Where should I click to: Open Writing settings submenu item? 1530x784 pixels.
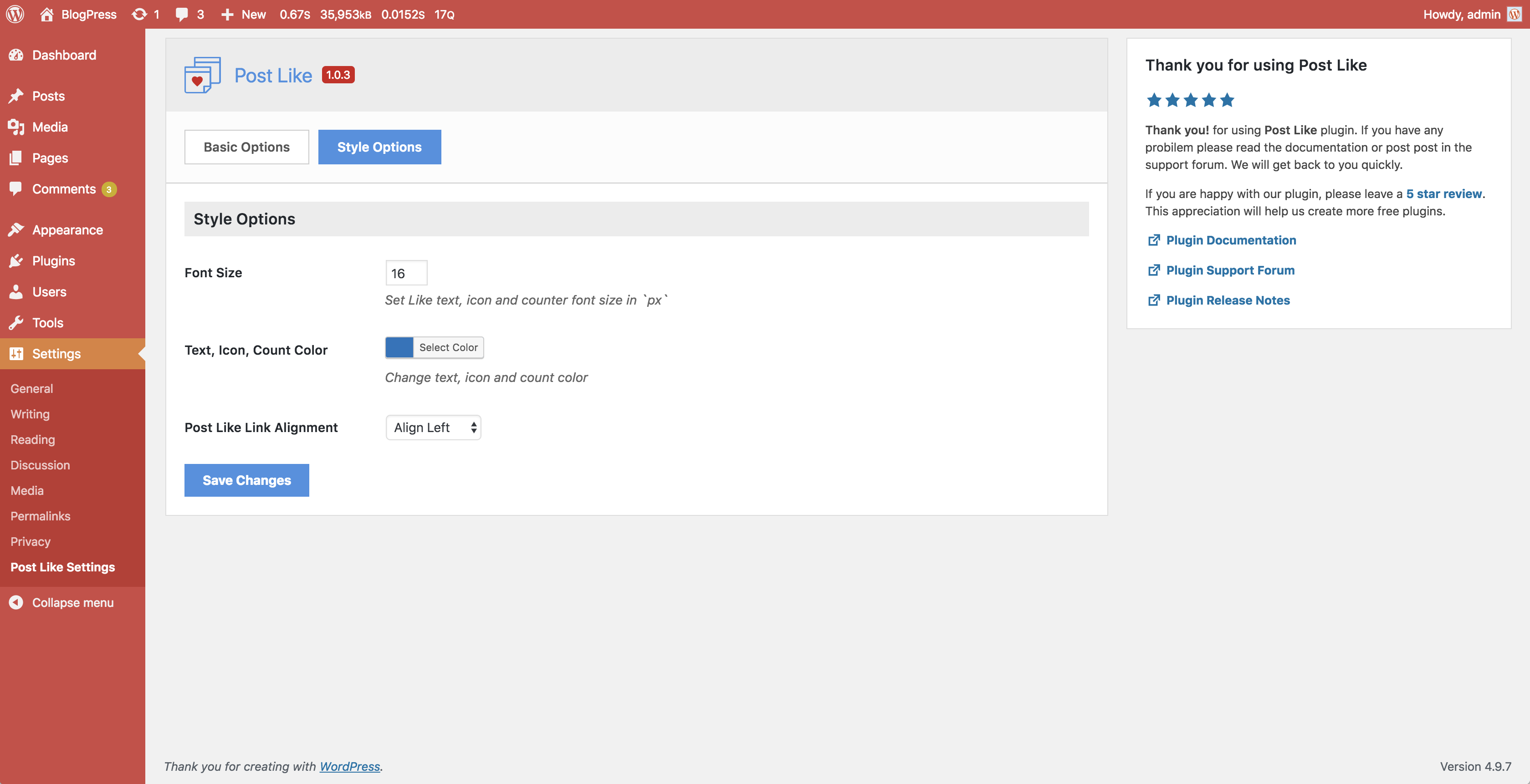coord(31,414)
